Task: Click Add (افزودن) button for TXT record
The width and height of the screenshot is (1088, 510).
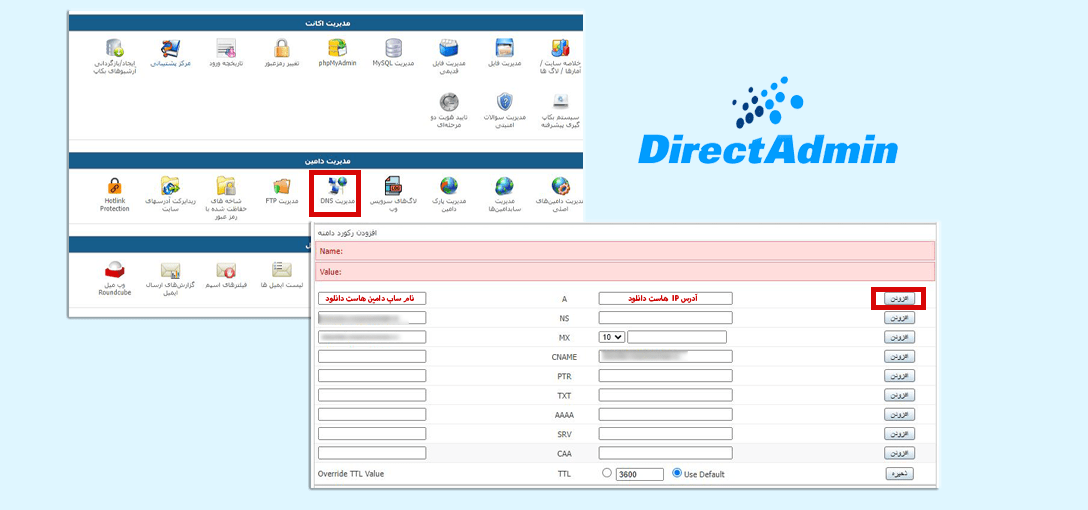Action: pyautogui.click(x=899, y=395)
